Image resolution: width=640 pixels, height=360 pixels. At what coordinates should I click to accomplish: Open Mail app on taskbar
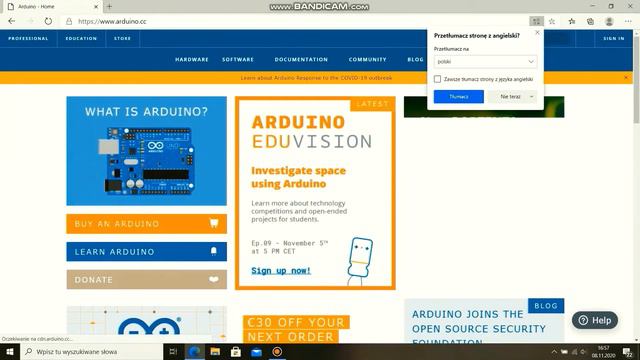256,351
